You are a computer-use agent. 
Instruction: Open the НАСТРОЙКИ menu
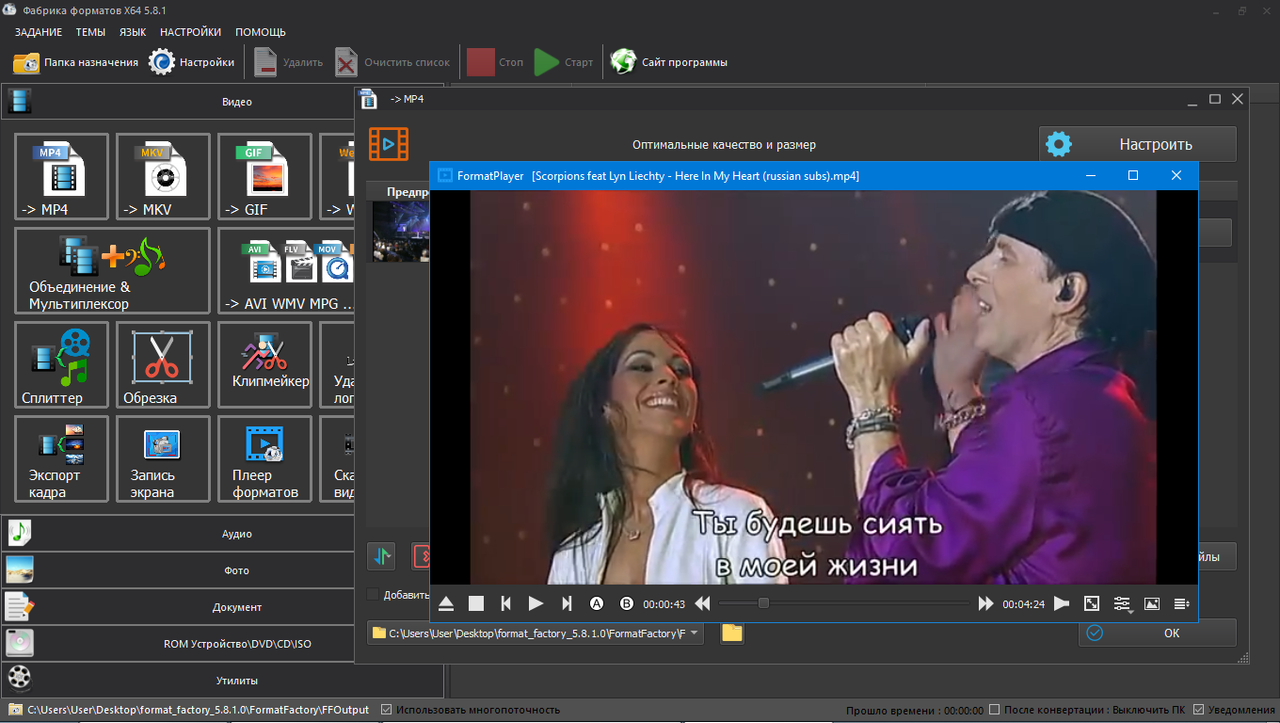pos(191,32)
